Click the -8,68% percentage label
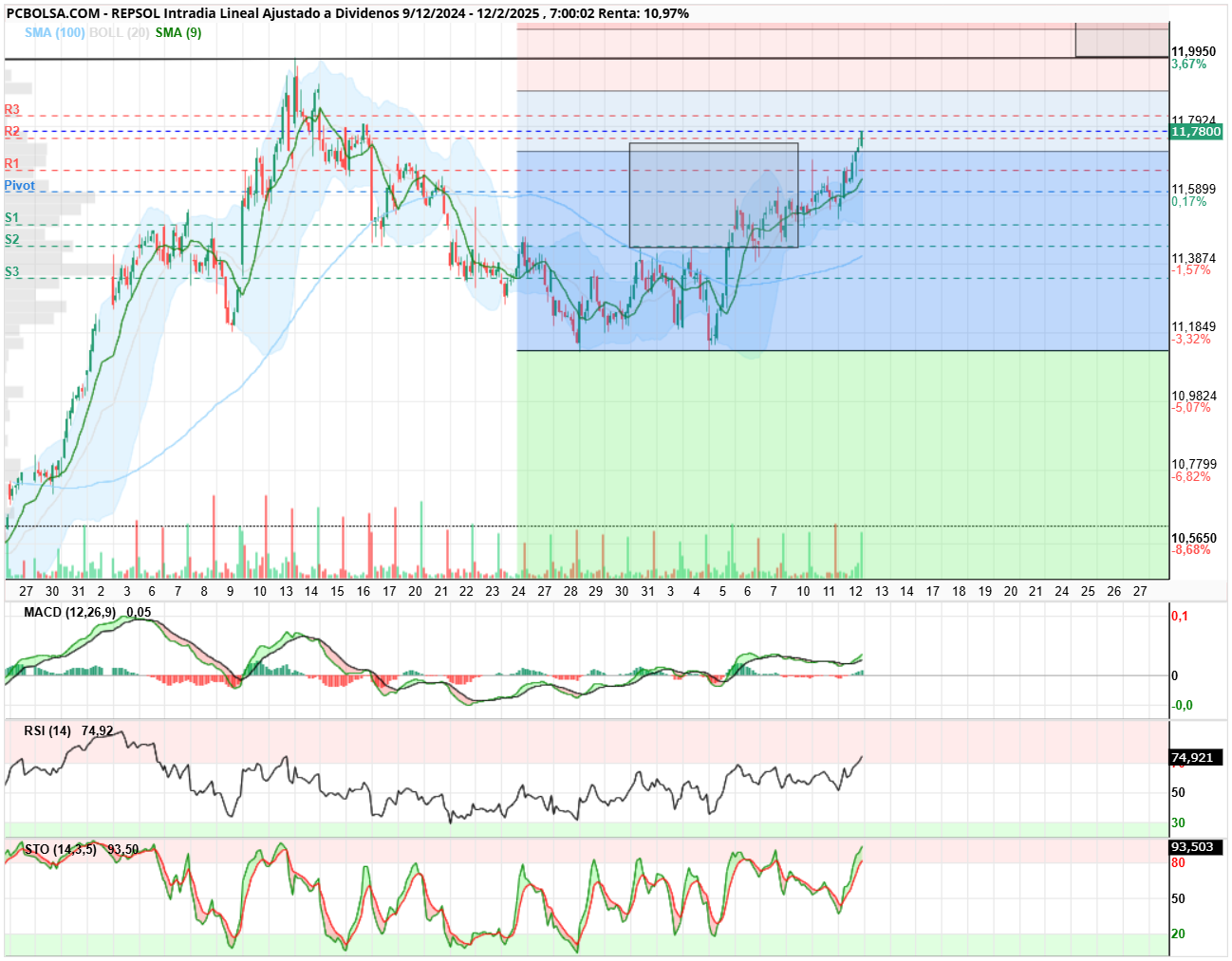 (x=1191, y=550)
